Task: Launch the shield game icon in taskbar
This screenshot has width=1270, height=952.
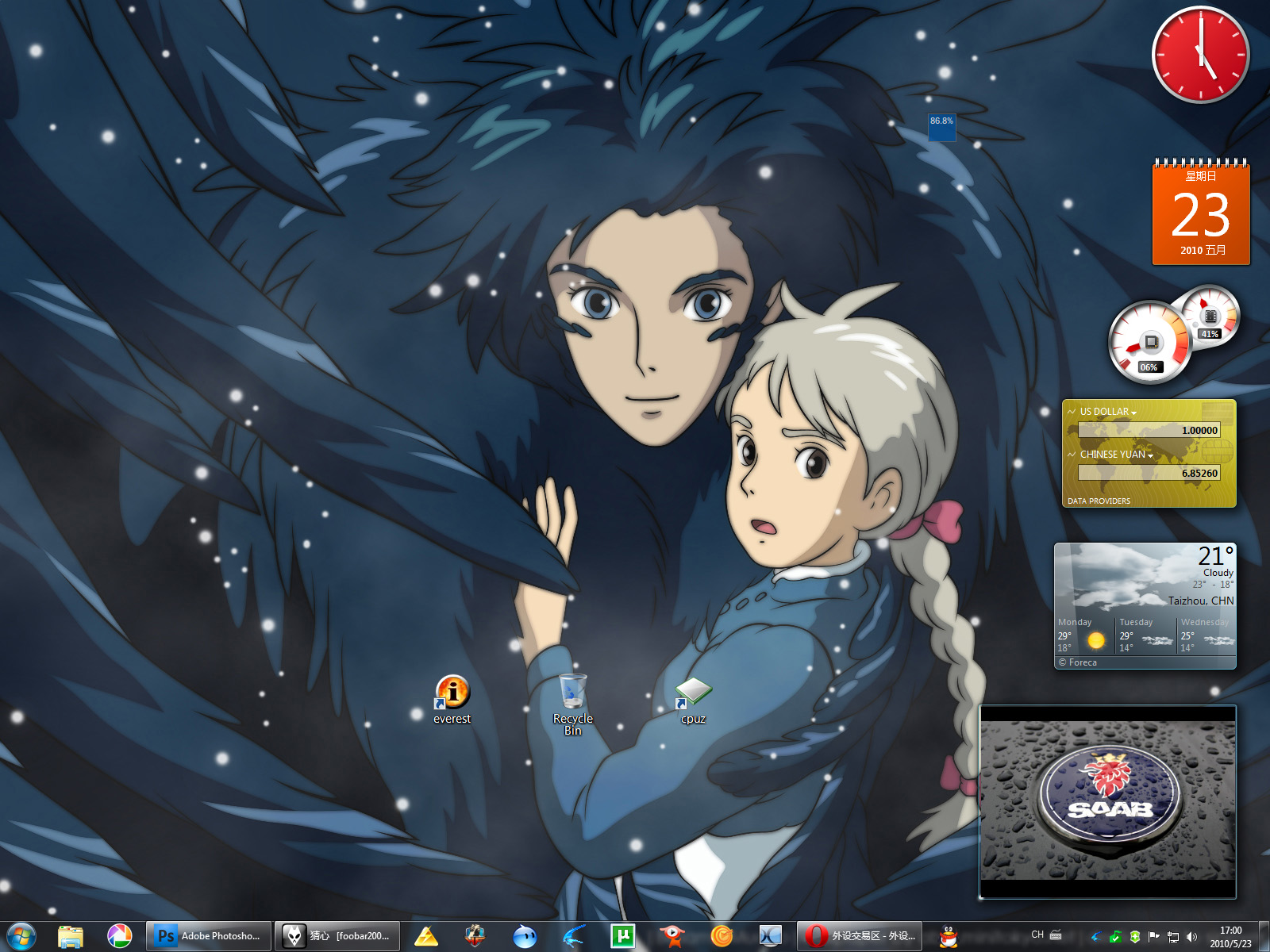Action: tap(475, 936)
